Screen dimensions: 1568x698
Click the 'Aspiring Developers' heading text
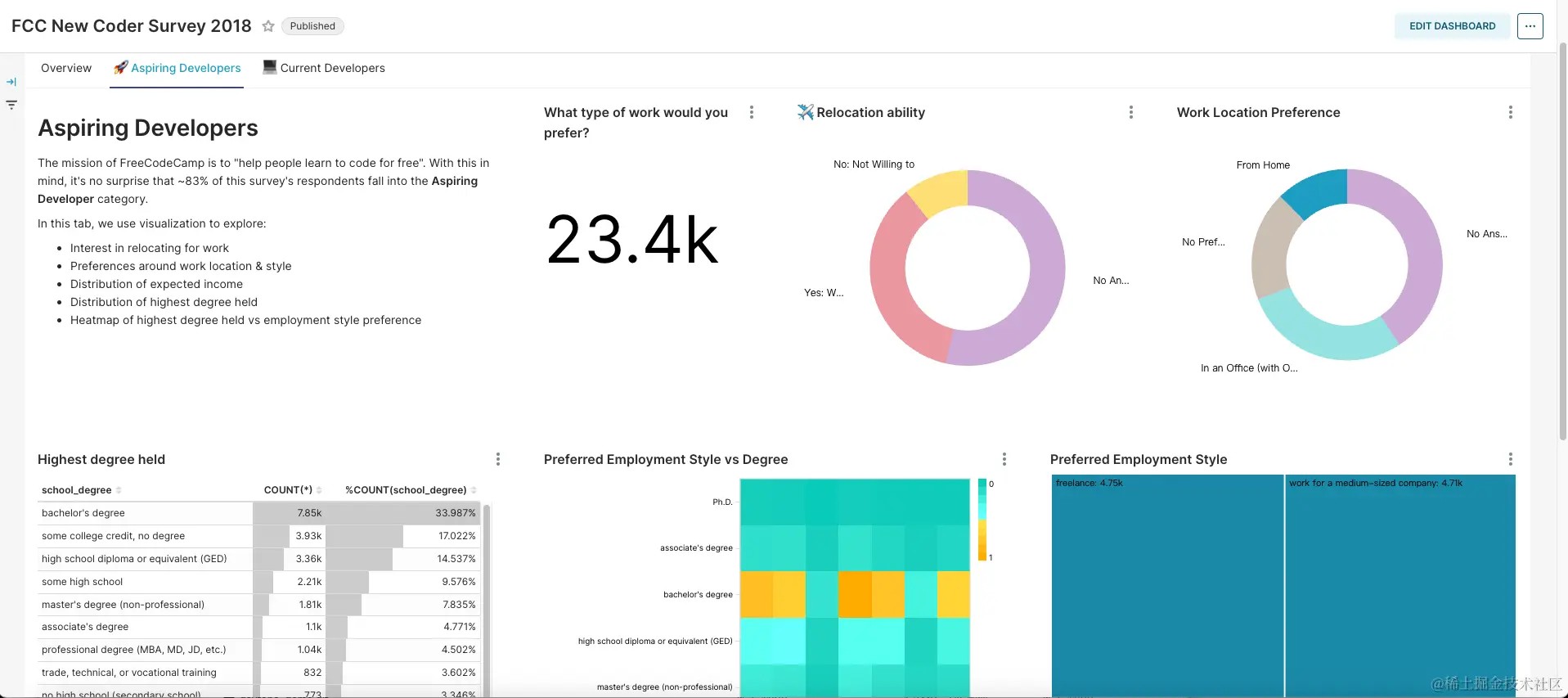[x=148, y=128]
